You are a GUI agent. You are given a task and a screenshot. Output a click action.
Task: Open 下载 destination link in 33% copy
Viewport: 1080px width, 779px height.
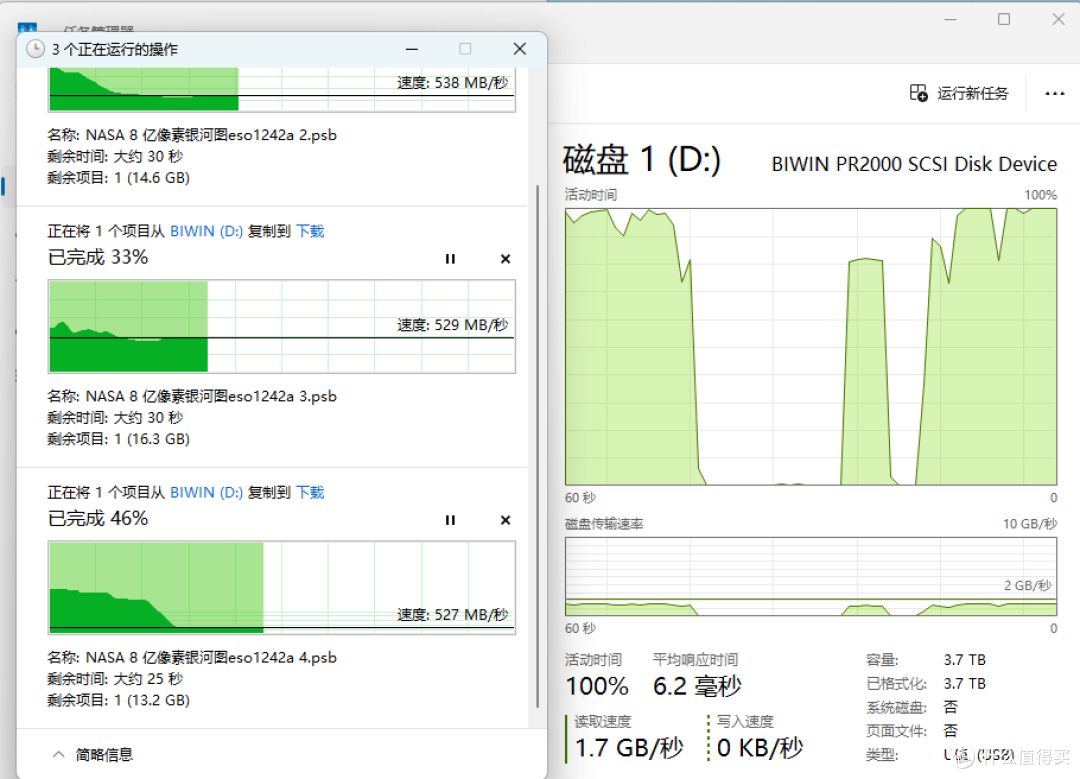coord(310,231)
